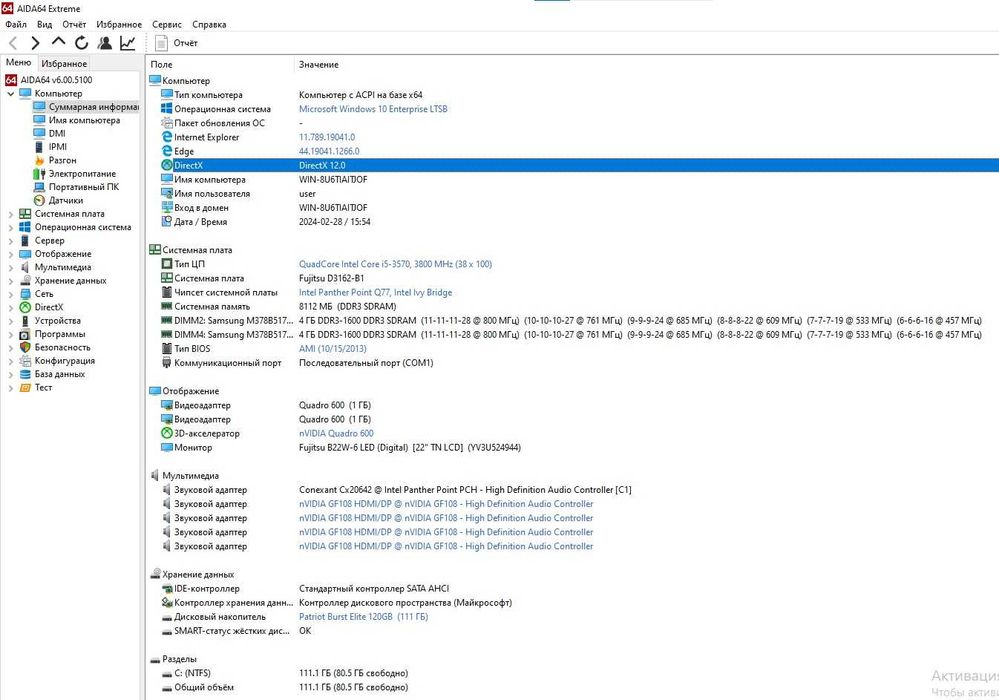Click the IPMI icon in the tree
The width and height of the screenshot is (999, 700).
[x=39, y=147]
